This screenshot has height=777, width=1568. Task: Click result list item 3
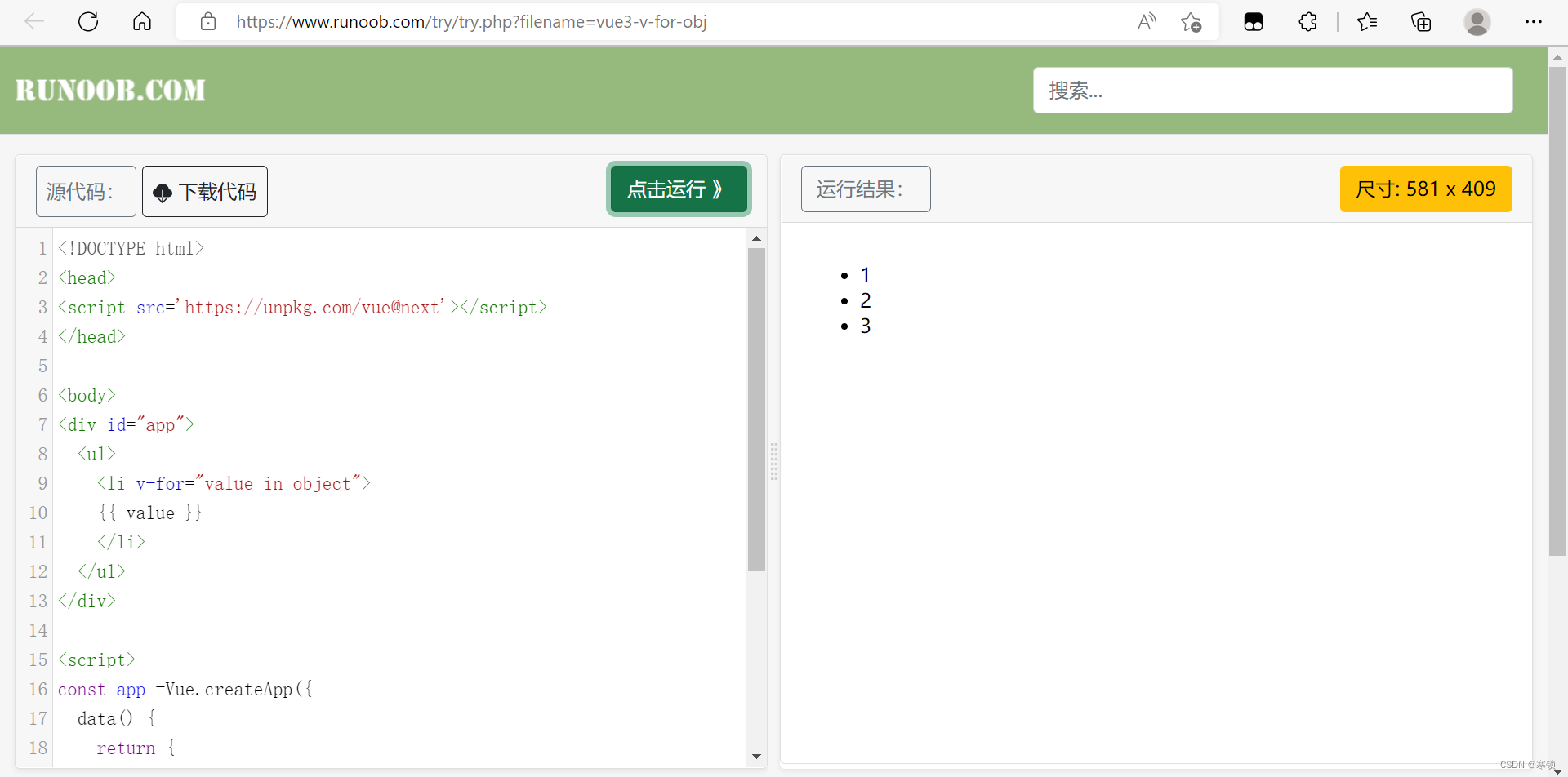866,326
